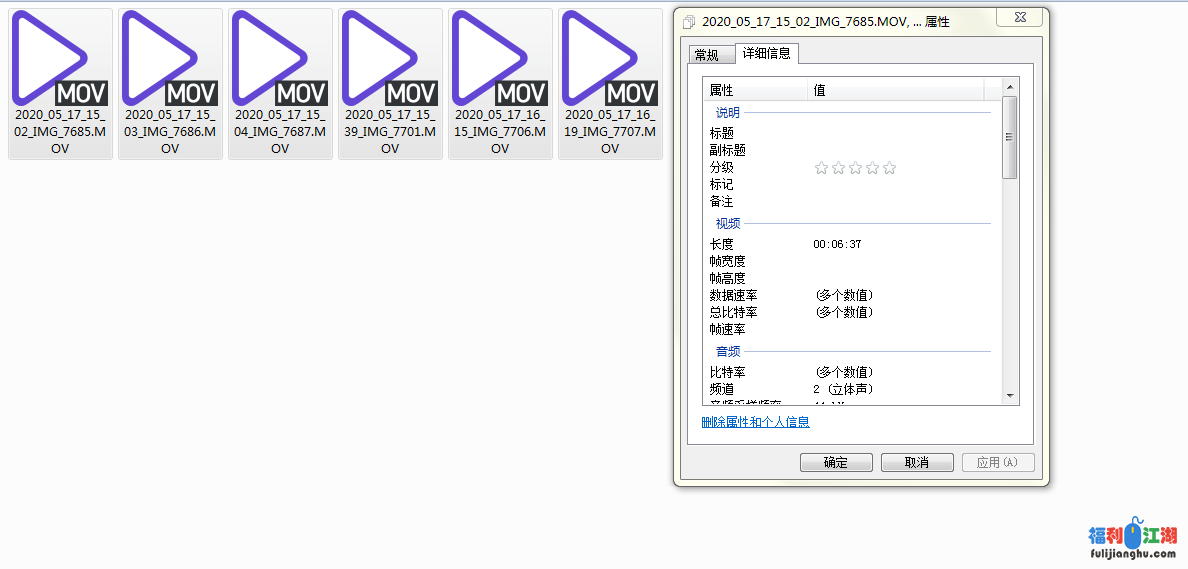Set rating to five stars

tap(890, 168)
